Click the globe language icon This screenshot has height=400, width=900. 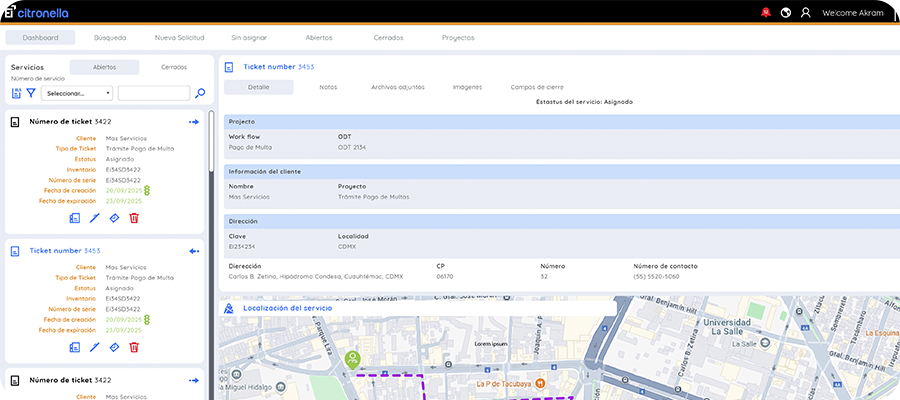pyautogui.click(x=786, y=13)
